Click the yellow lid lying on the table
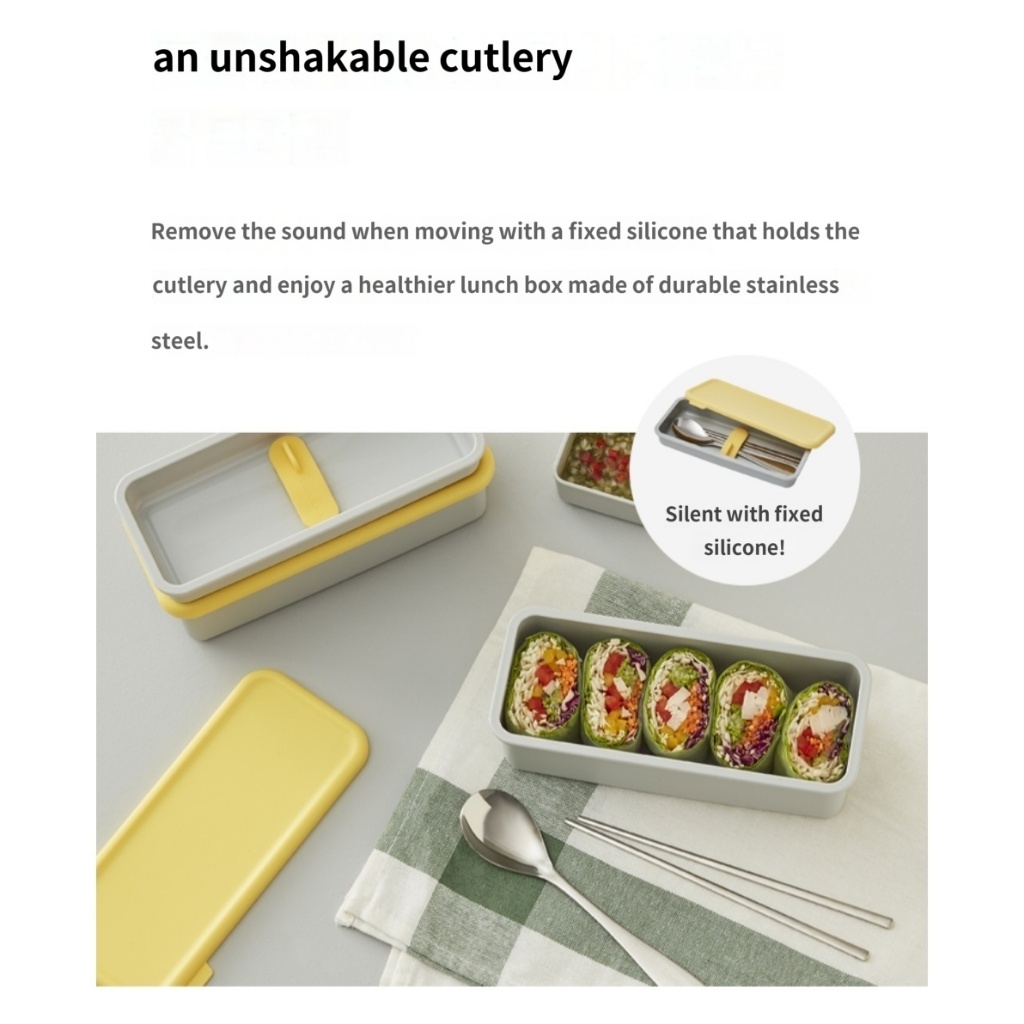Image resolution: width=1024 pixels, height=1024 pixels. pos(227,826)
